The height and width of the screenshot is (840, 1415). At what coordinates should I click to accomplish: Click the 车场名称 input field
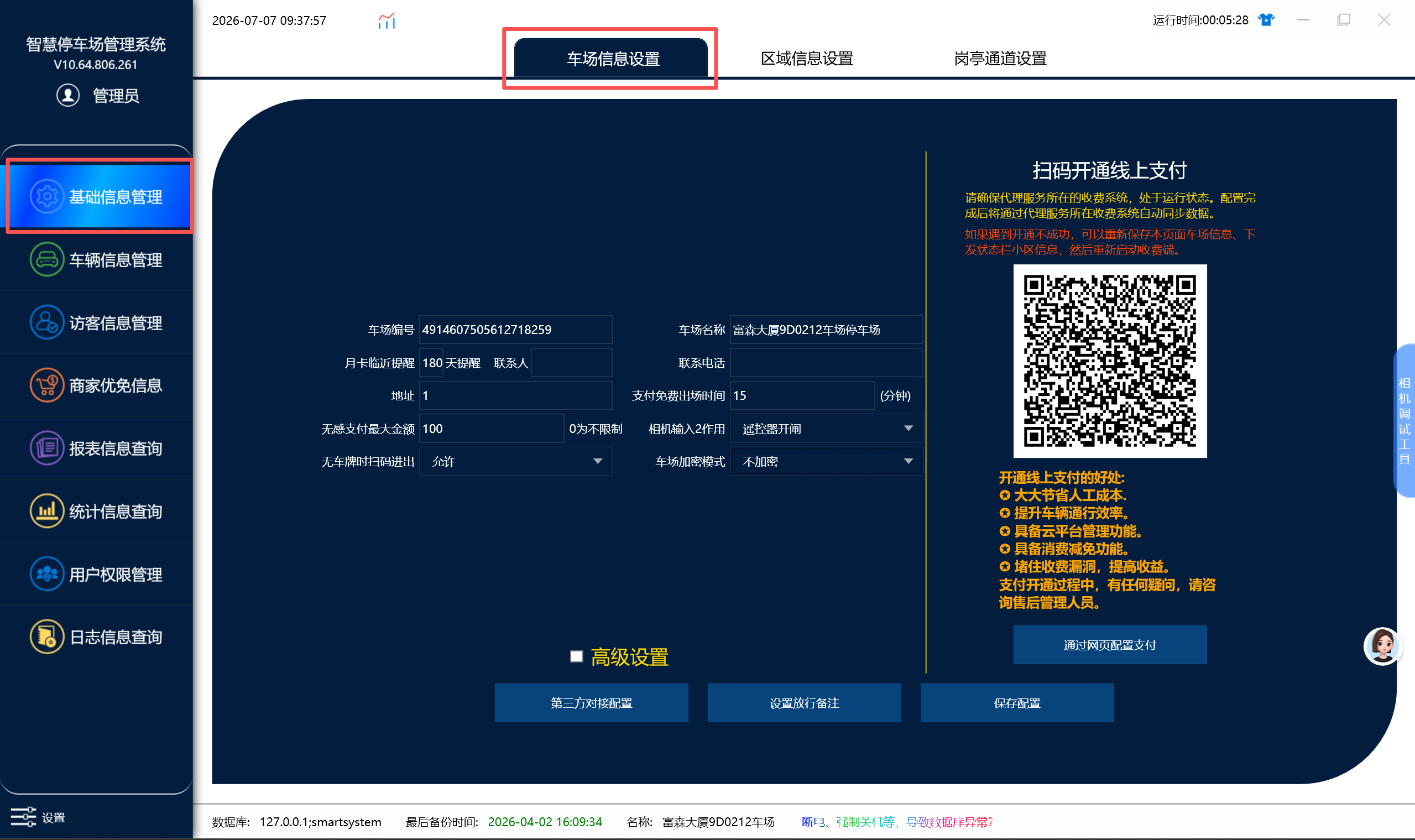[x=826, y=330]
